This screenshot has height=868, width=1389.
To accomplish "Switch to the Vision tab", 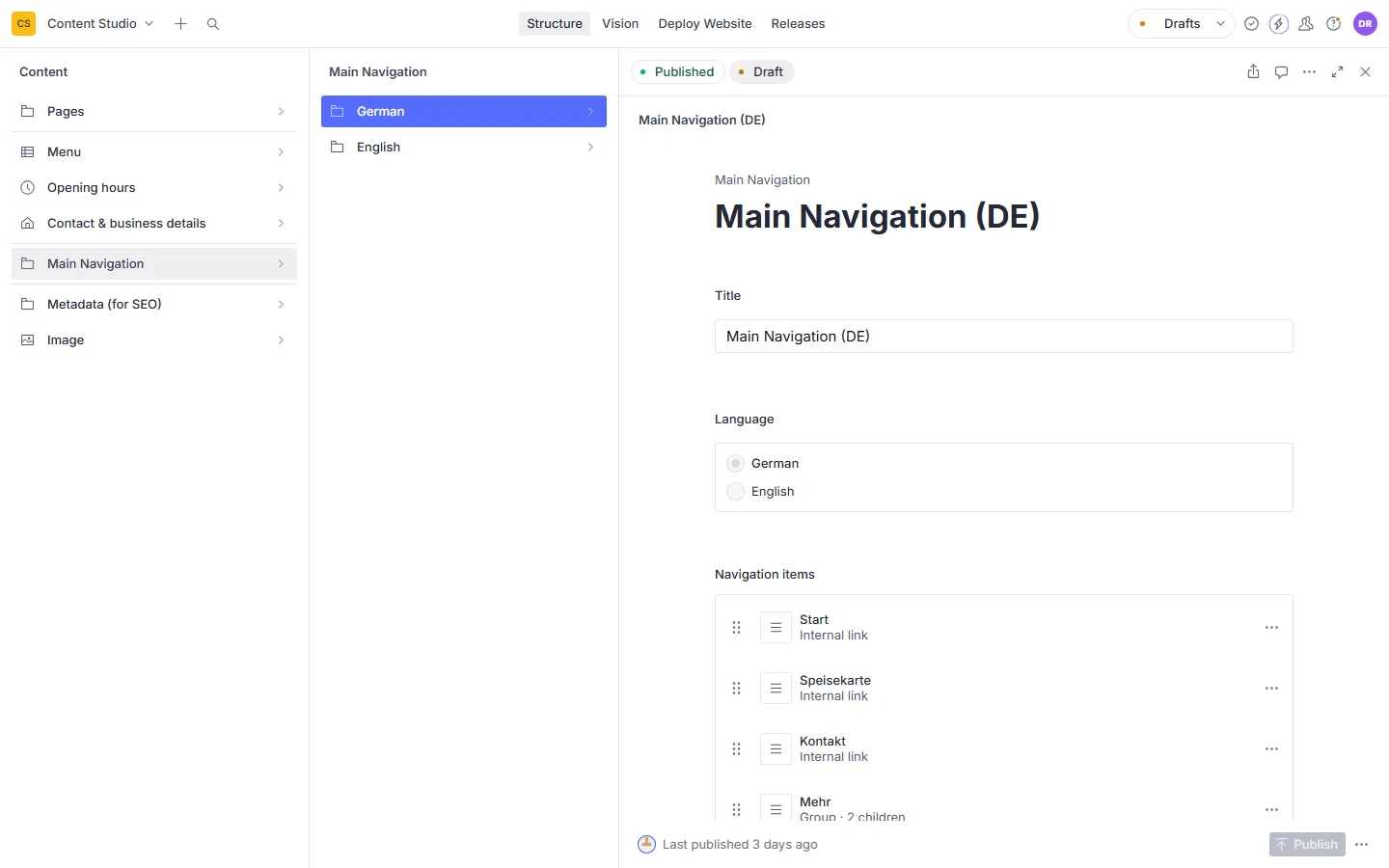I will [x=620, y=24].
